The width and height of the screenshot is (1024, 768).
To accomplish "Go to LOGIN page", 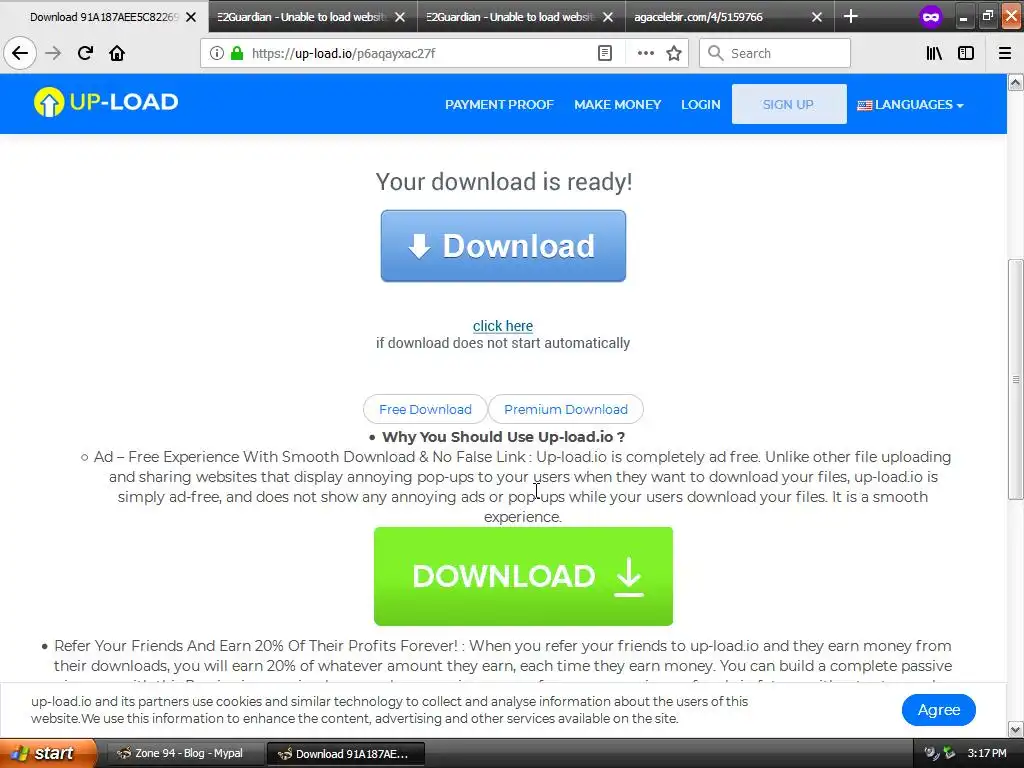I will [701, 104].
